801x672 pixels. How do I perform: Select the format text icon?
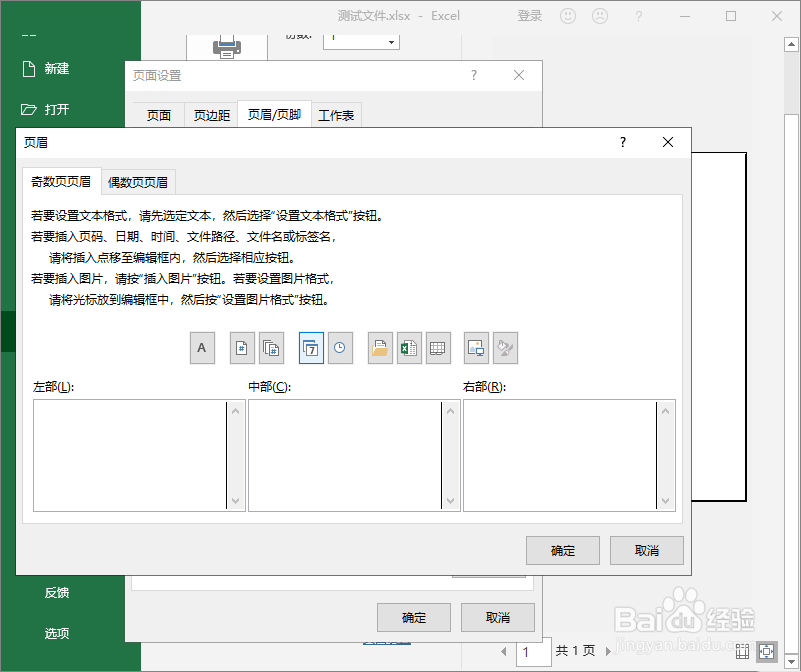202,347
